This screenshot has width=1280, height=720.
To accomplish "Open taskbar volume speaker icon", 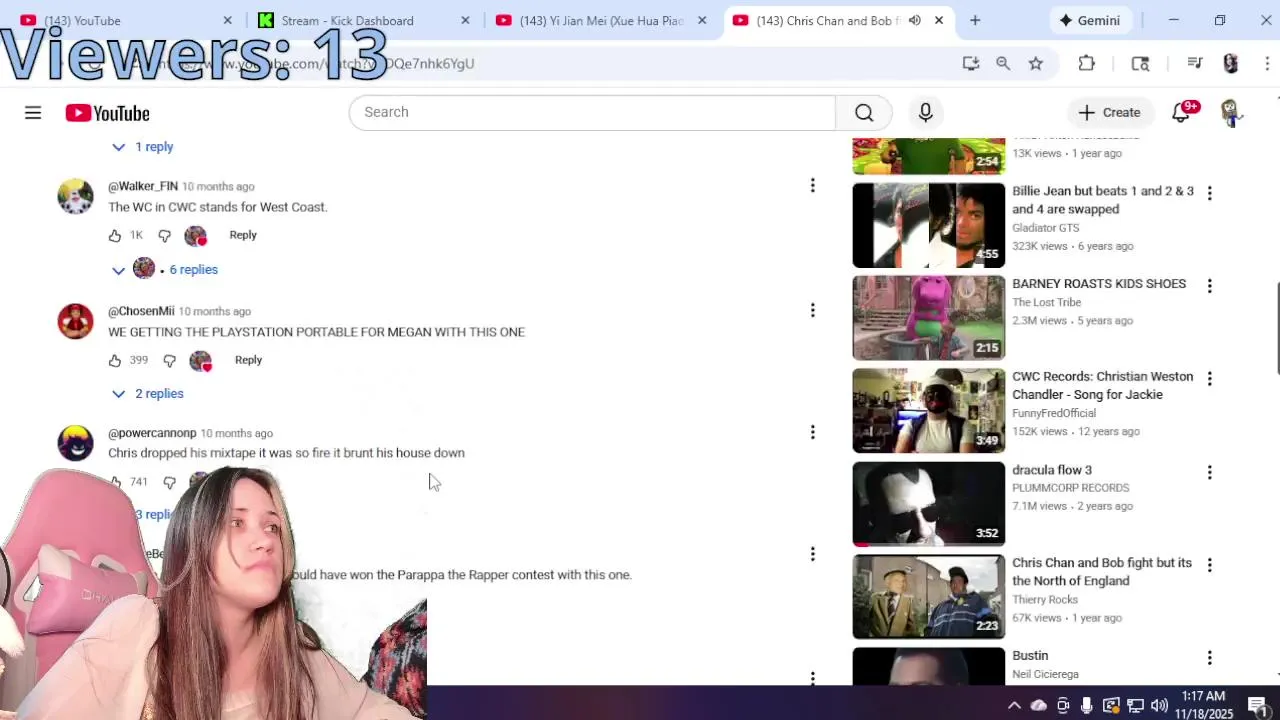I will pos(1159,705).
